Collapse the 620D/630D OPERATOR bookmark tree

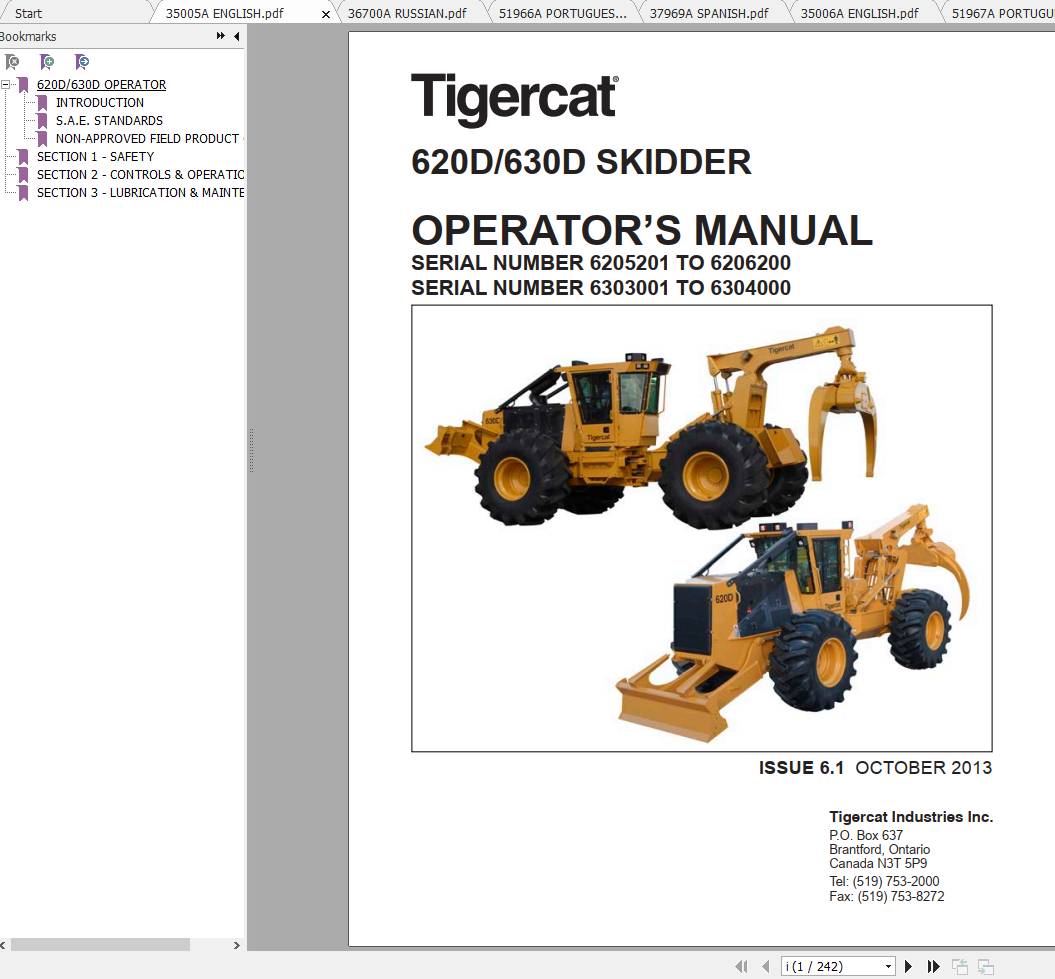pyautogui.click(x=8, y=84)
